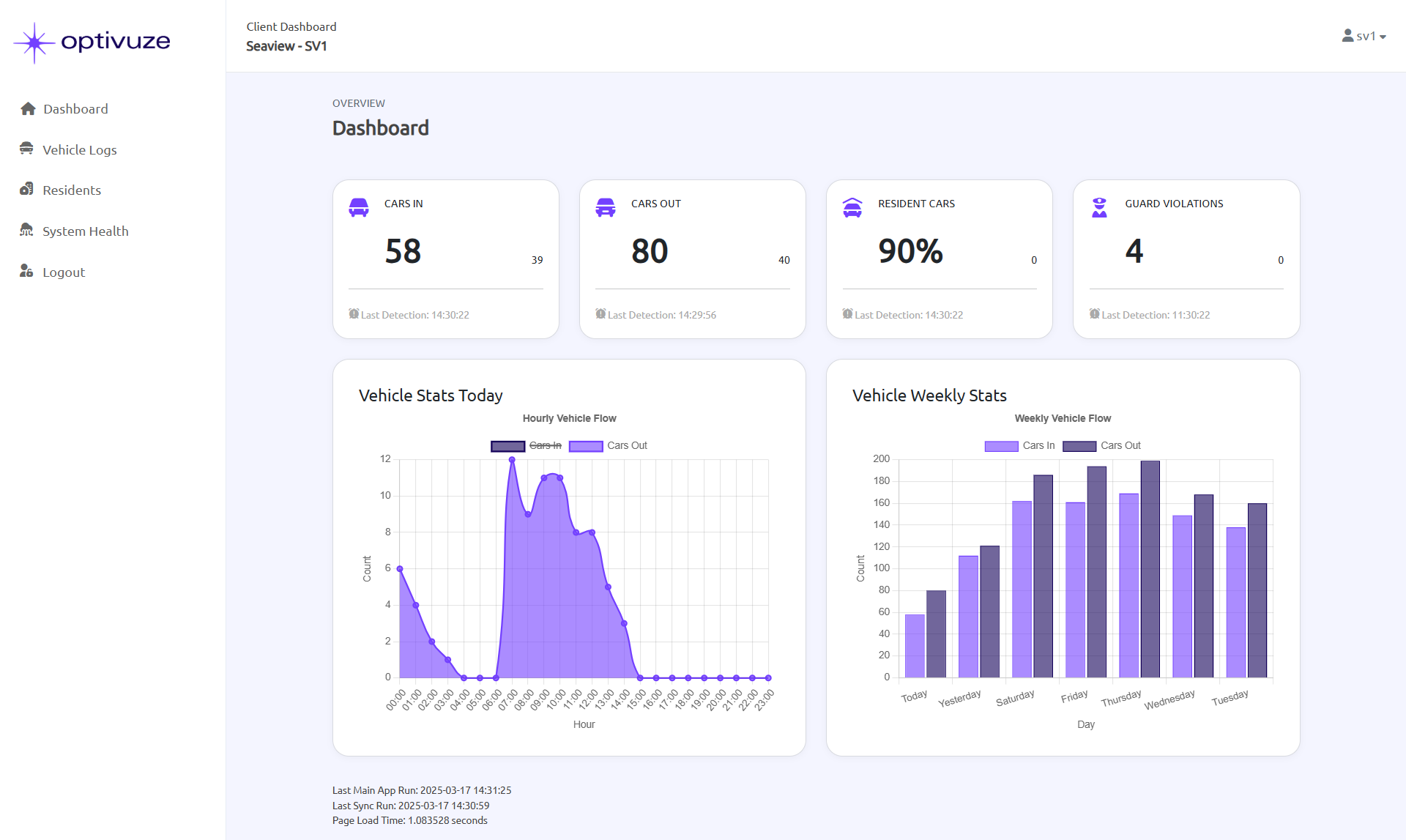Toggle Cars In on hourly chart legend

545,445
